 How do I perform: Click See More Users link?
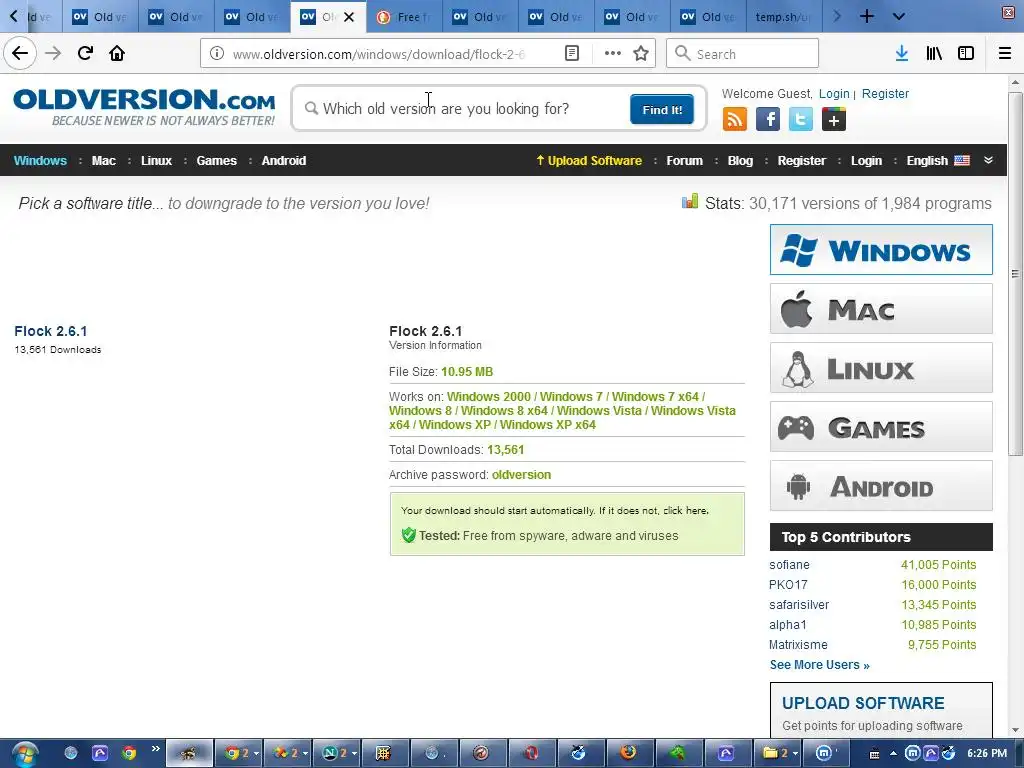pos(820,665)
